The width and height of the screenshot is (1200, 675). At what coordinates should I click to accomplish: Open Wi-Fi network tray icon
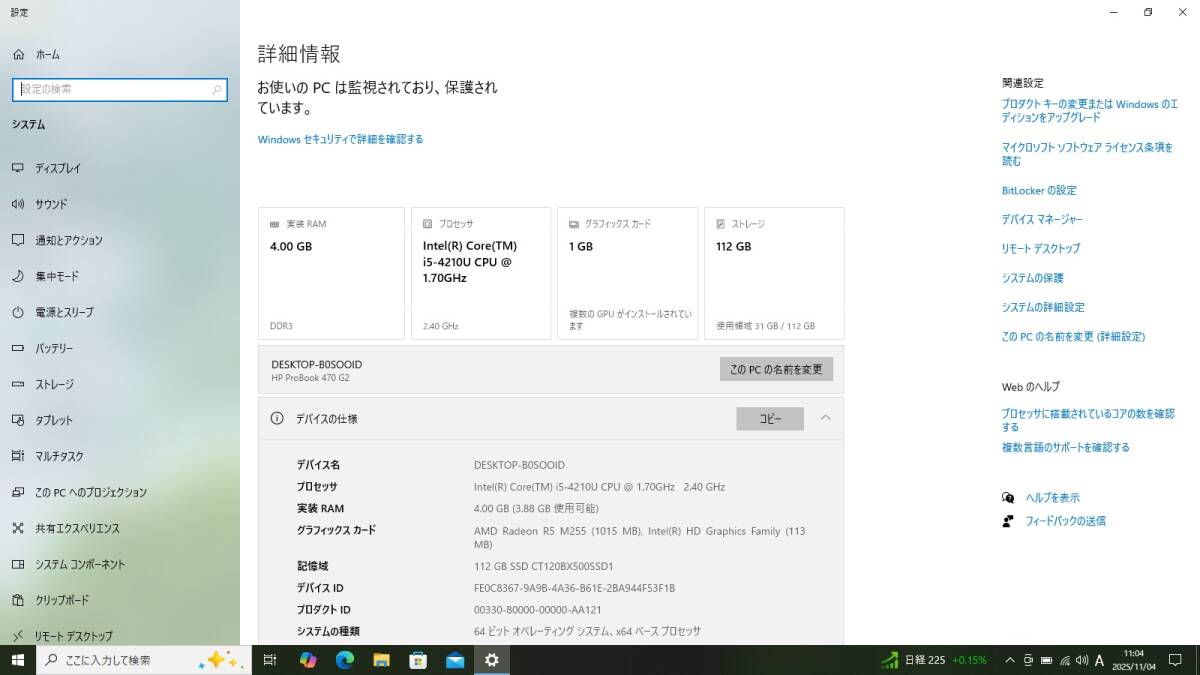(x=1065, y=660)
